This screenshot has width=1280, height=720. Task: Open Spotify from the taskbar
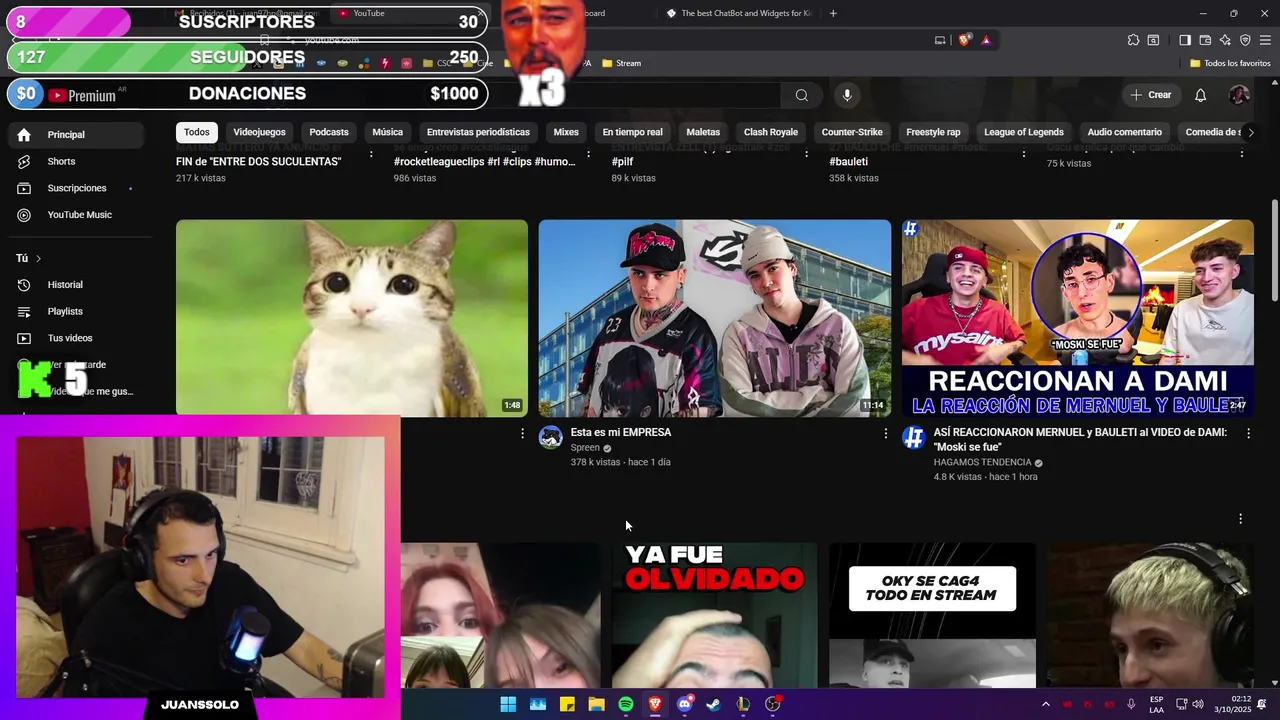[626, 704]
